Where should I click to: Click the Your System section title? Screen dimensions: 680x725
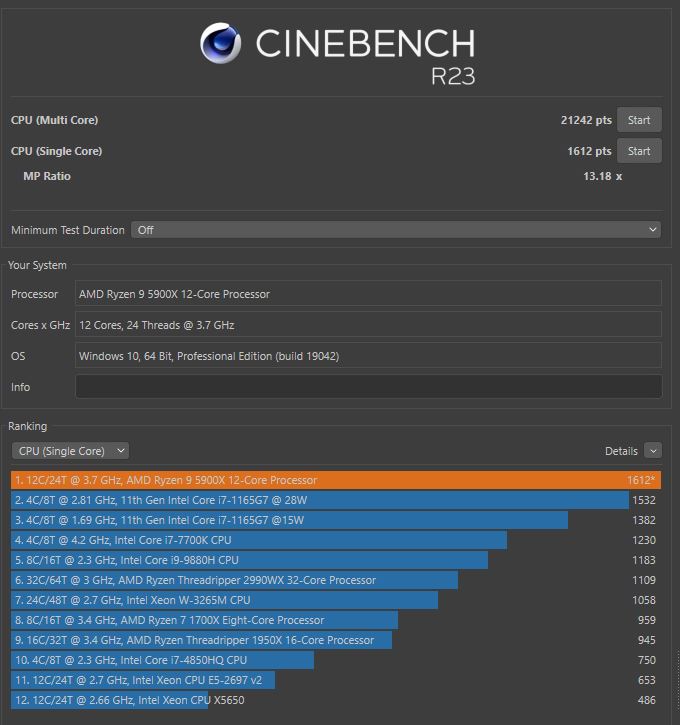point(37,265)
